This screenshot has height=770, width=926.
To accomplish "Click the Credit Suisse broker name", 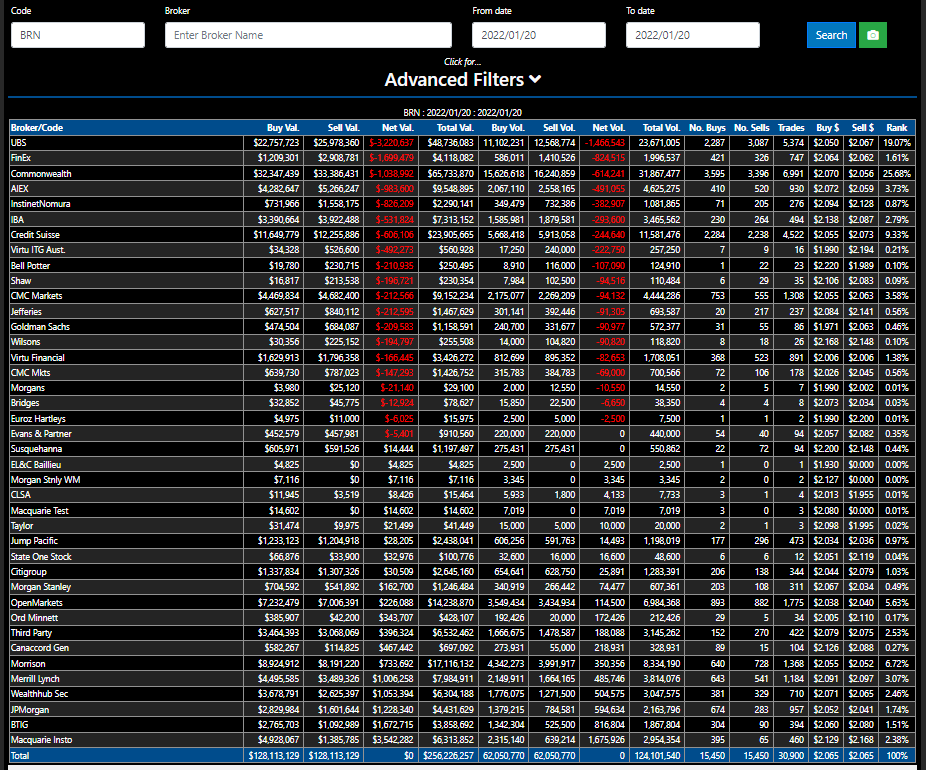I will point(36,236).
